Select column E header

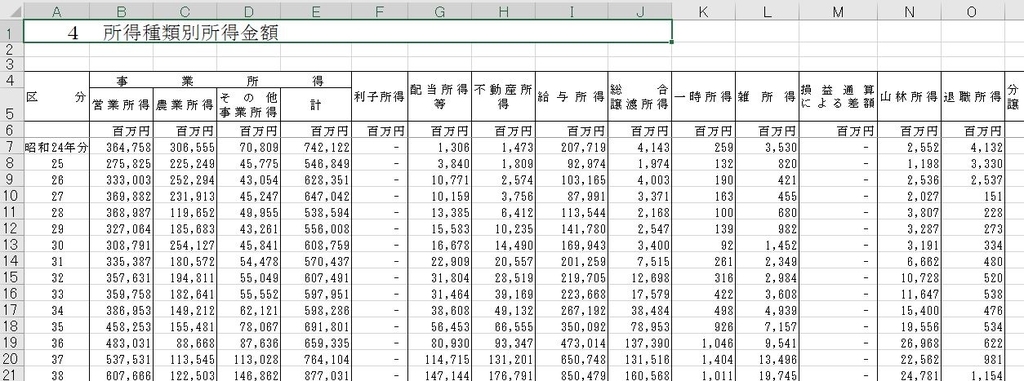tap(316, 11)
